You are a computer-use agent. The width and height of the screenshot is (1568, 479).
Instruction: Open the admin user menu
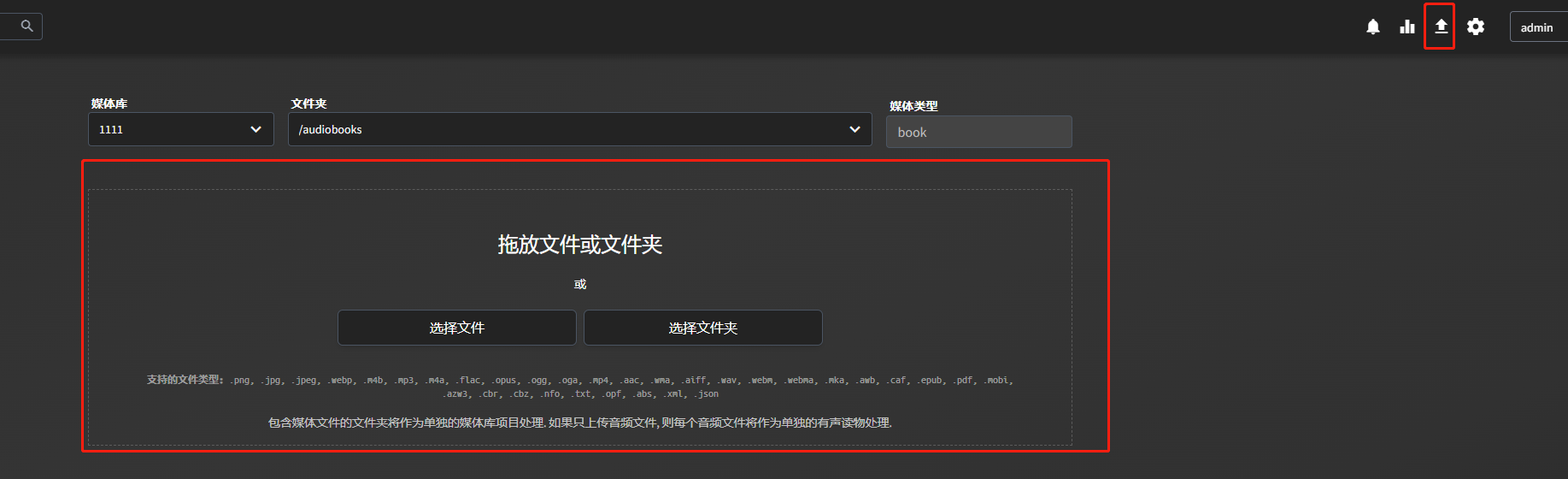click(1536, 27)
